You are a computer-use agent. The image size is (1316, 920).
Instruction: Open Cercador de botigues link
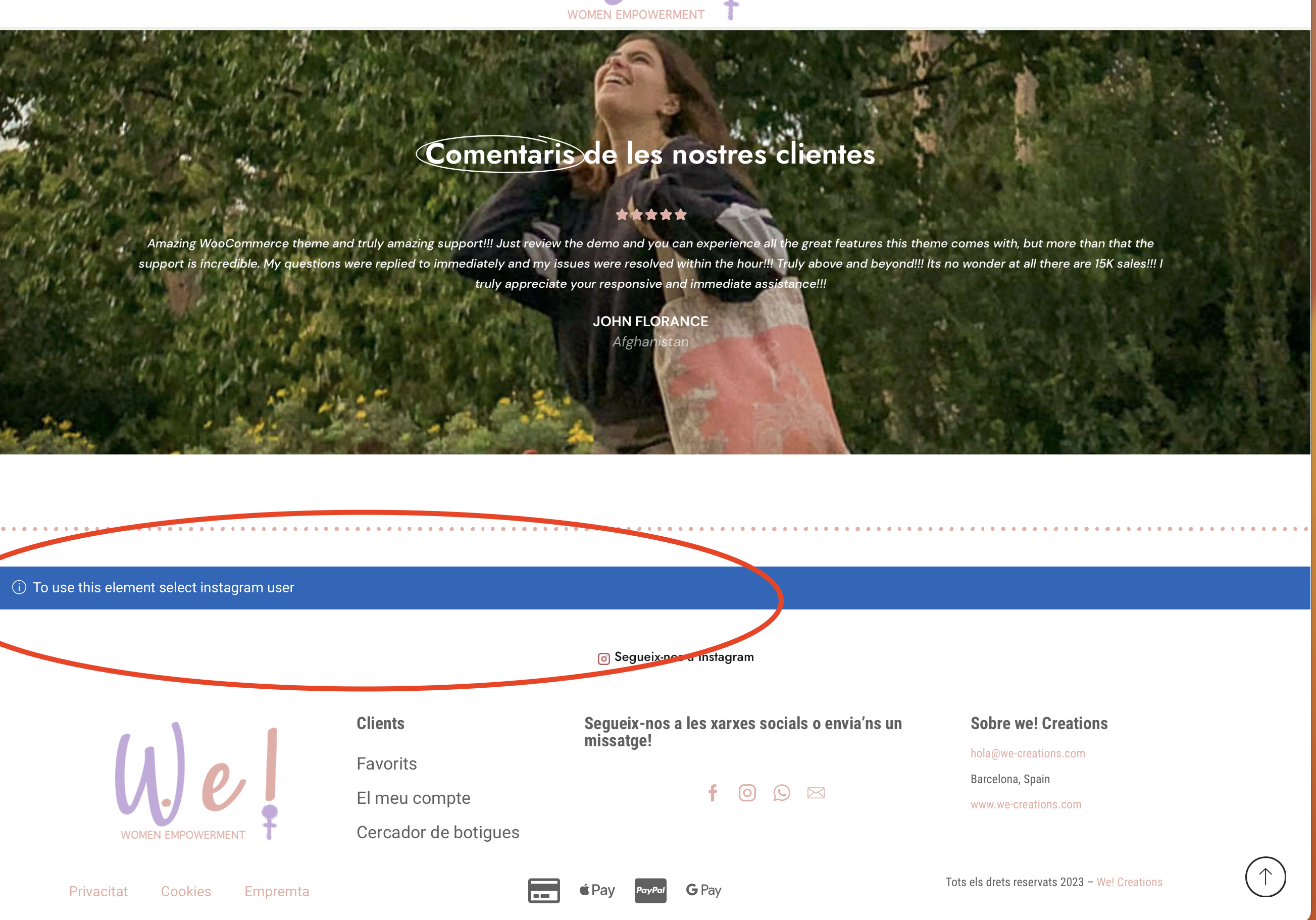pos(438,832)
